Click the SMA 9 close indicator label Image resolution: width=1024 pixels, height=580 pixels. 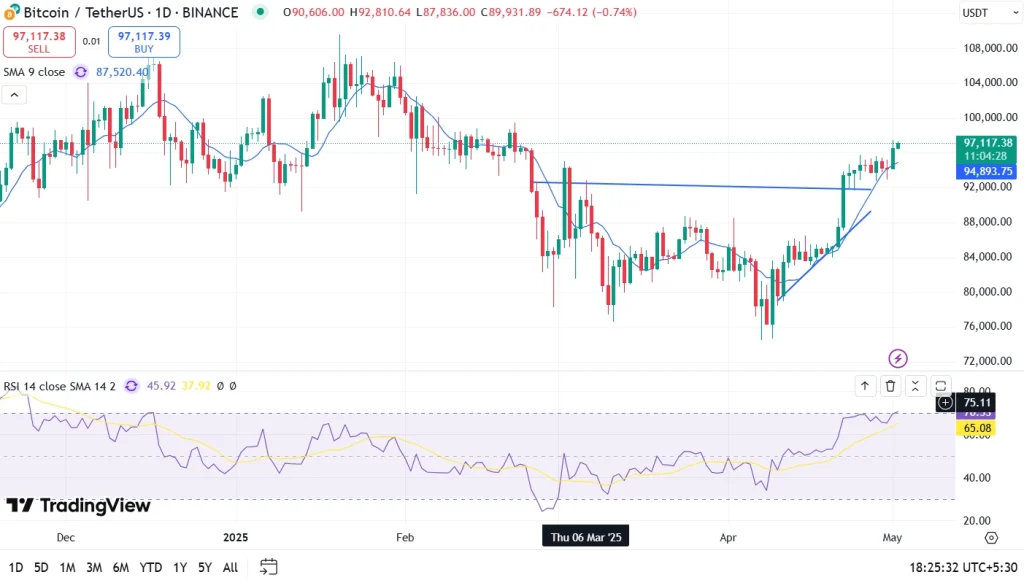click(x=34, y=72)
